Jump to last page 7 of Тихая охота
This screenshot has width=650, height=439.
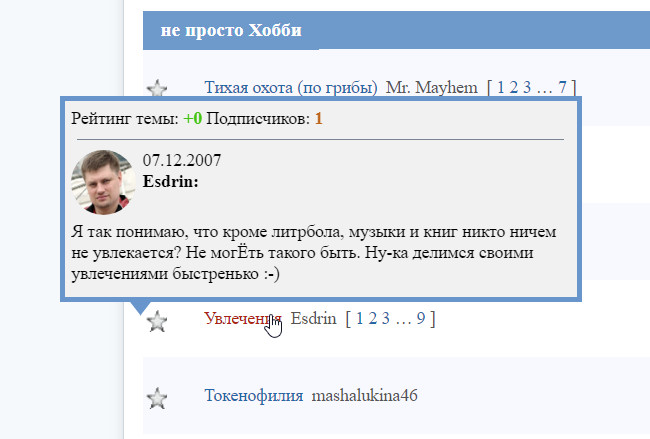pyautogui.click(x=562, y=87)
